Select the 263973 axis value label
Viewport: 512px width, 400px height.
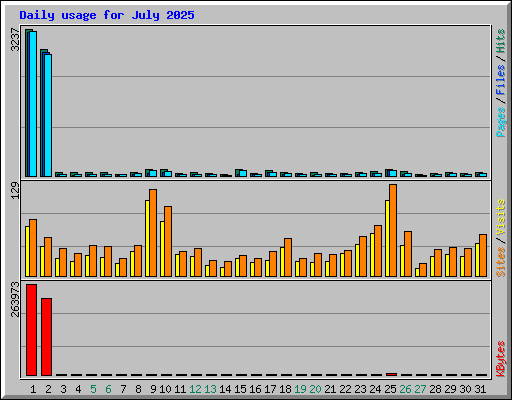(15, 300)
